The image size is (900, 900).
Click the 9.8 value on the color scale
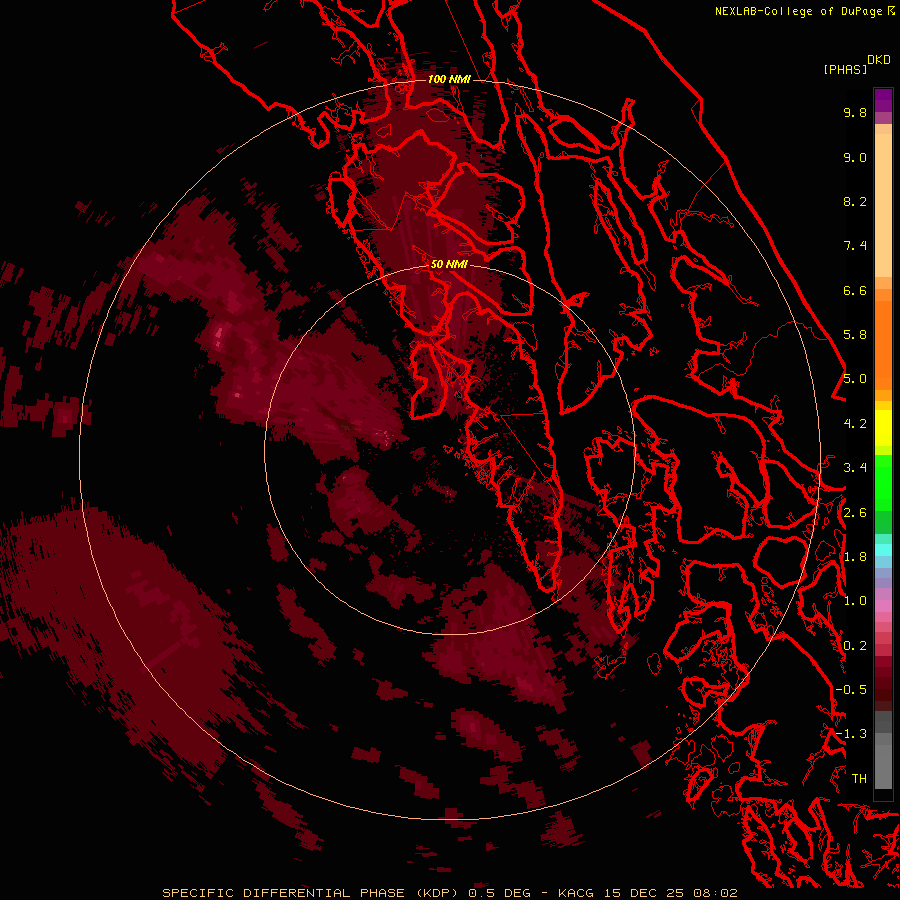[x=855, y=112]
